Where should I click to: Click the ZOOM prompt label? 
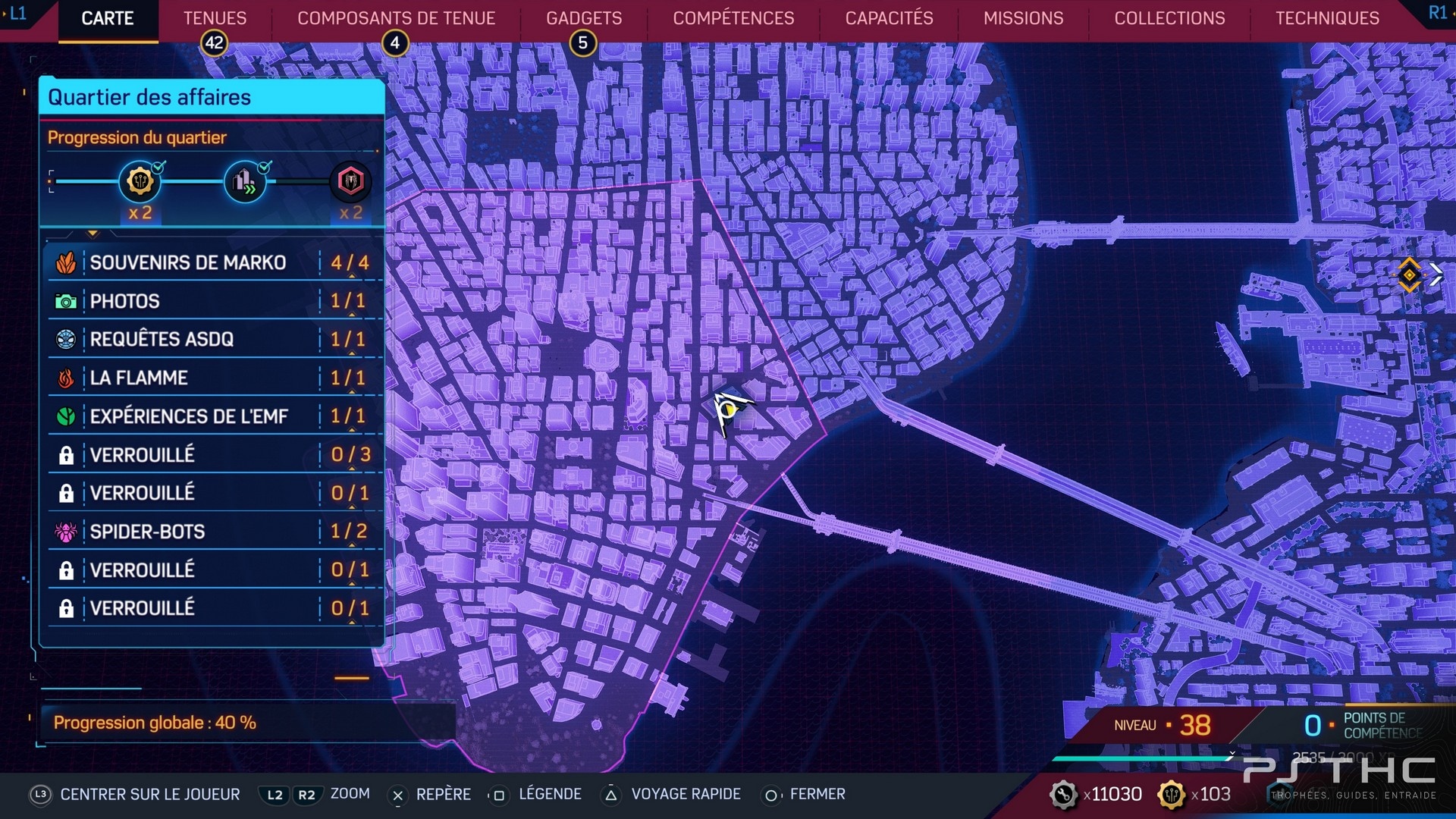pos(350,793)
